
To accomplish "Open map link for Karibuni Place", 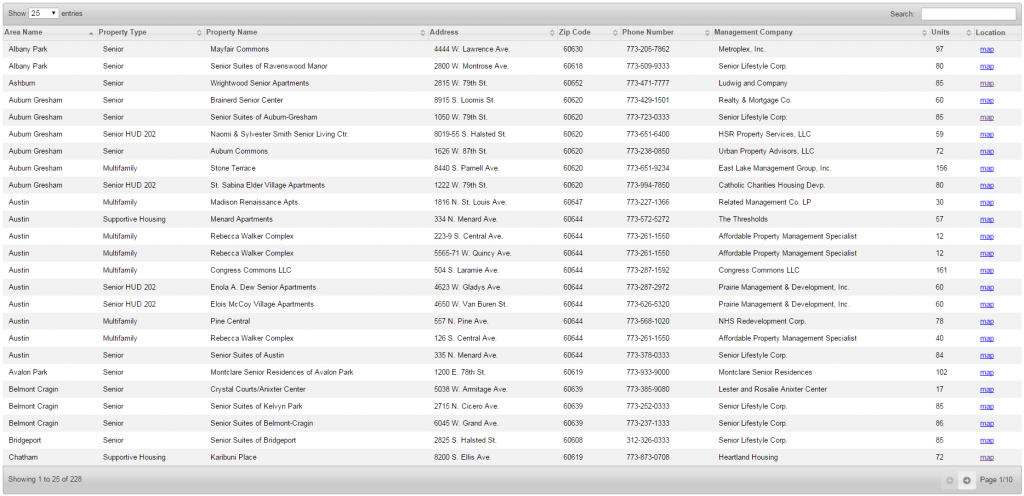I will pyautogui.click(x=986, y=457).
